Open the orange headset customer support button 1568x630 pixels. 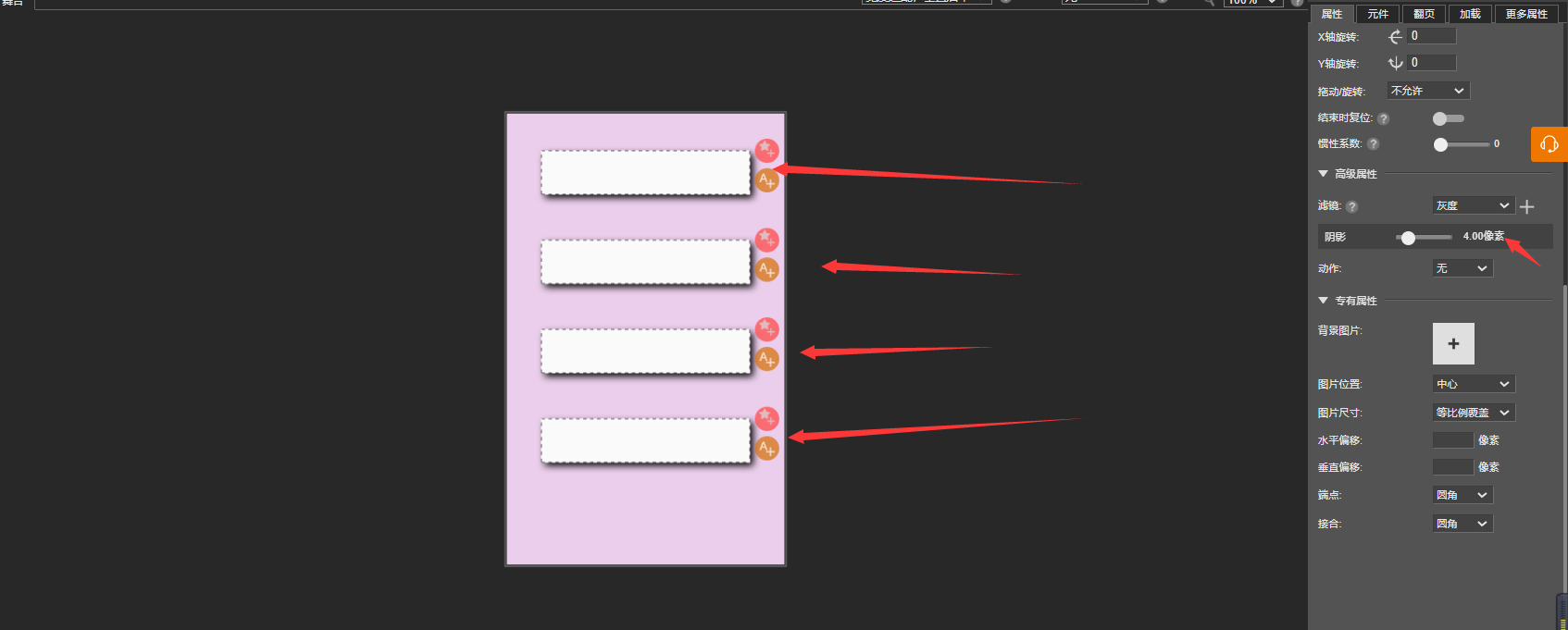[1549, 144]
